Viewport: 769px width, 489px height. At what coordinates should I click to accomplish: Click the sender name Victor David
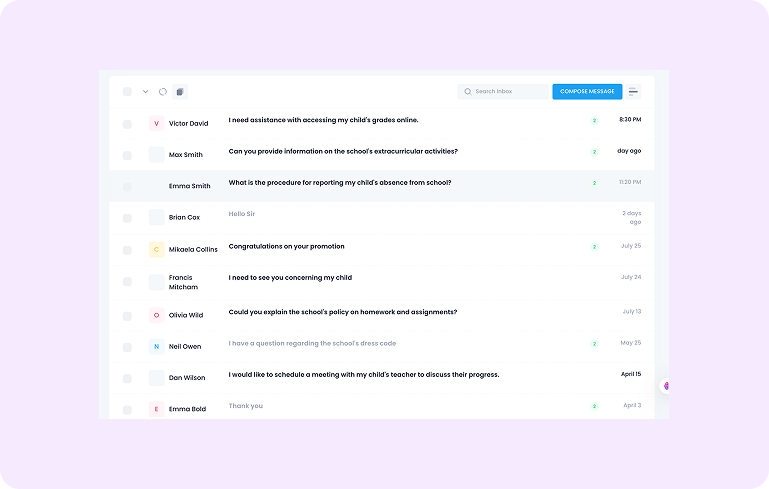coord(188,124)
